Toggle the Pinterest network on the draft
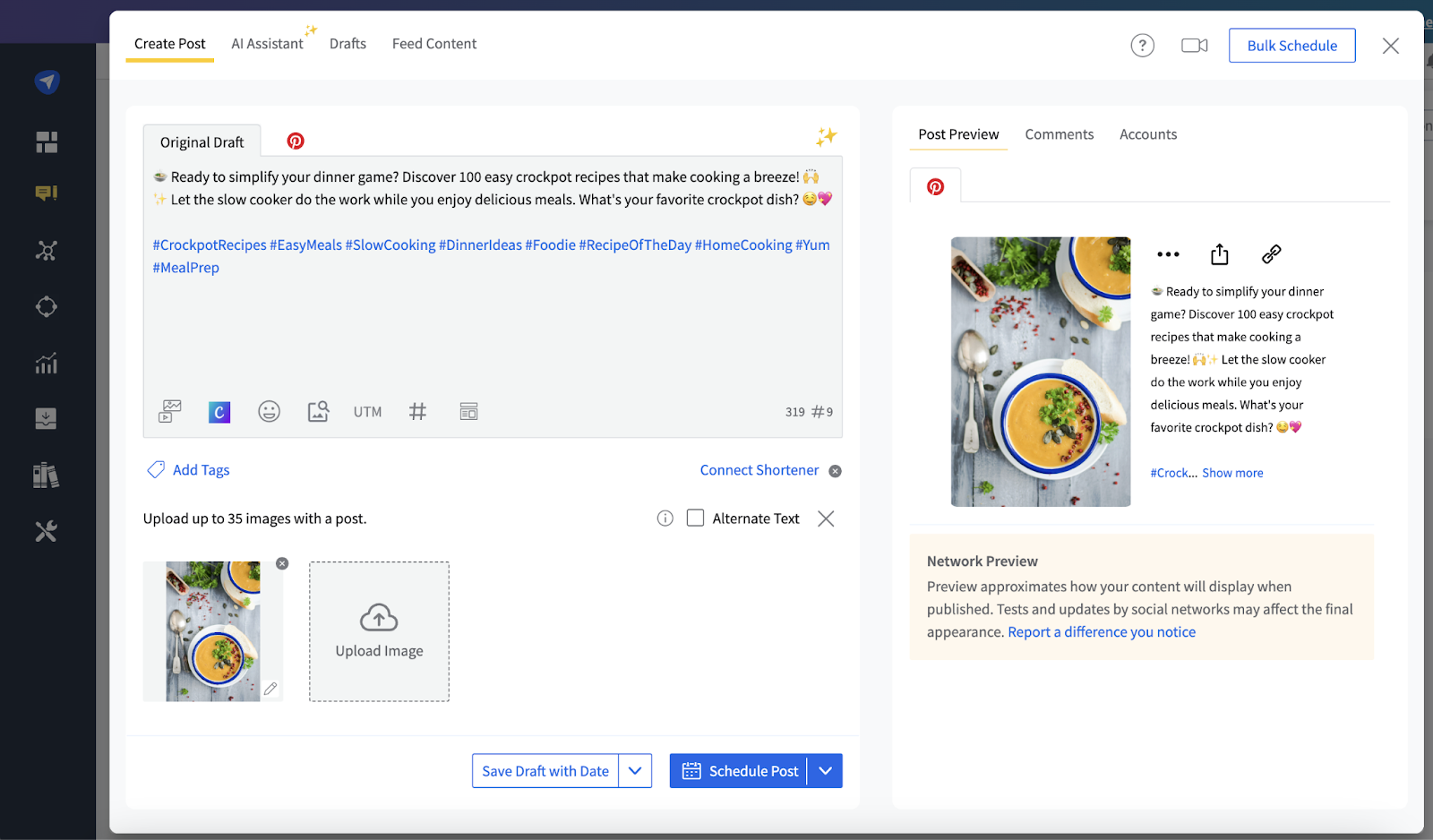 pos(295,140)
